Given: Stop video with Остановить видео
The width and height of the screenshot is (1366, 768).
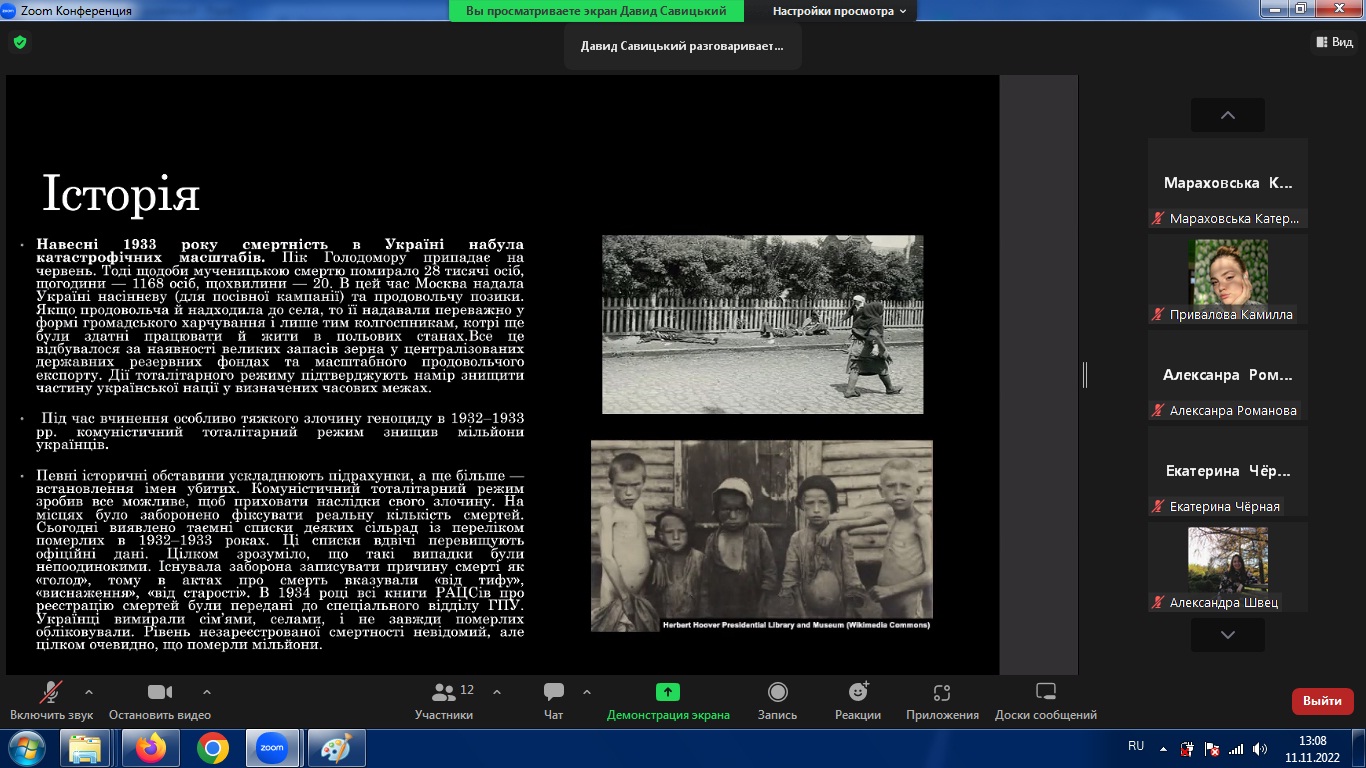Looking at the screenshot, I should [x=160, y=701].
